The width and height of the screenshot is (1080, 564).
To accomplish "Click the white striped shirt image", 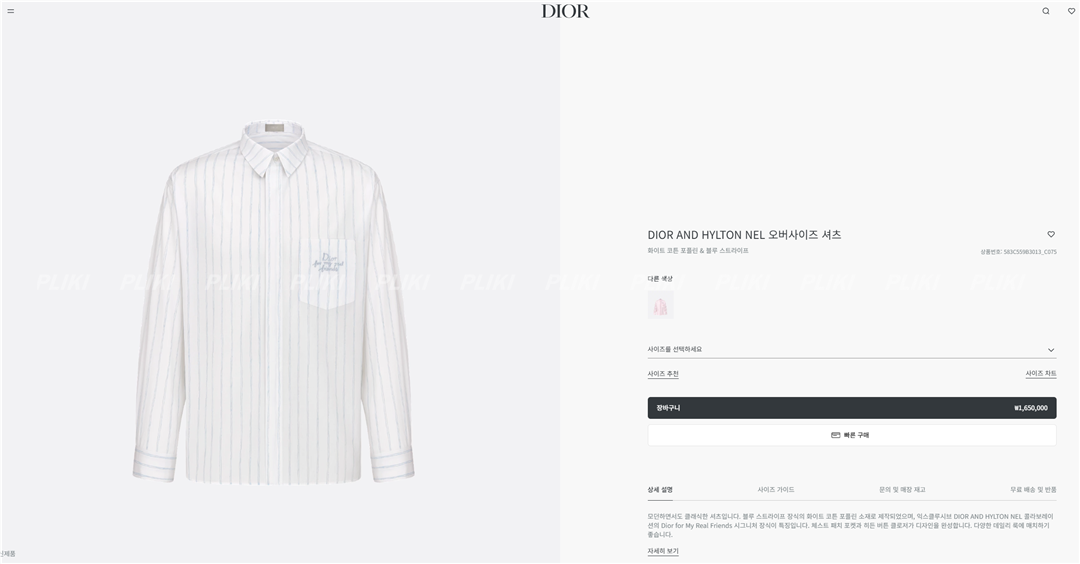I will coord(273,302).
